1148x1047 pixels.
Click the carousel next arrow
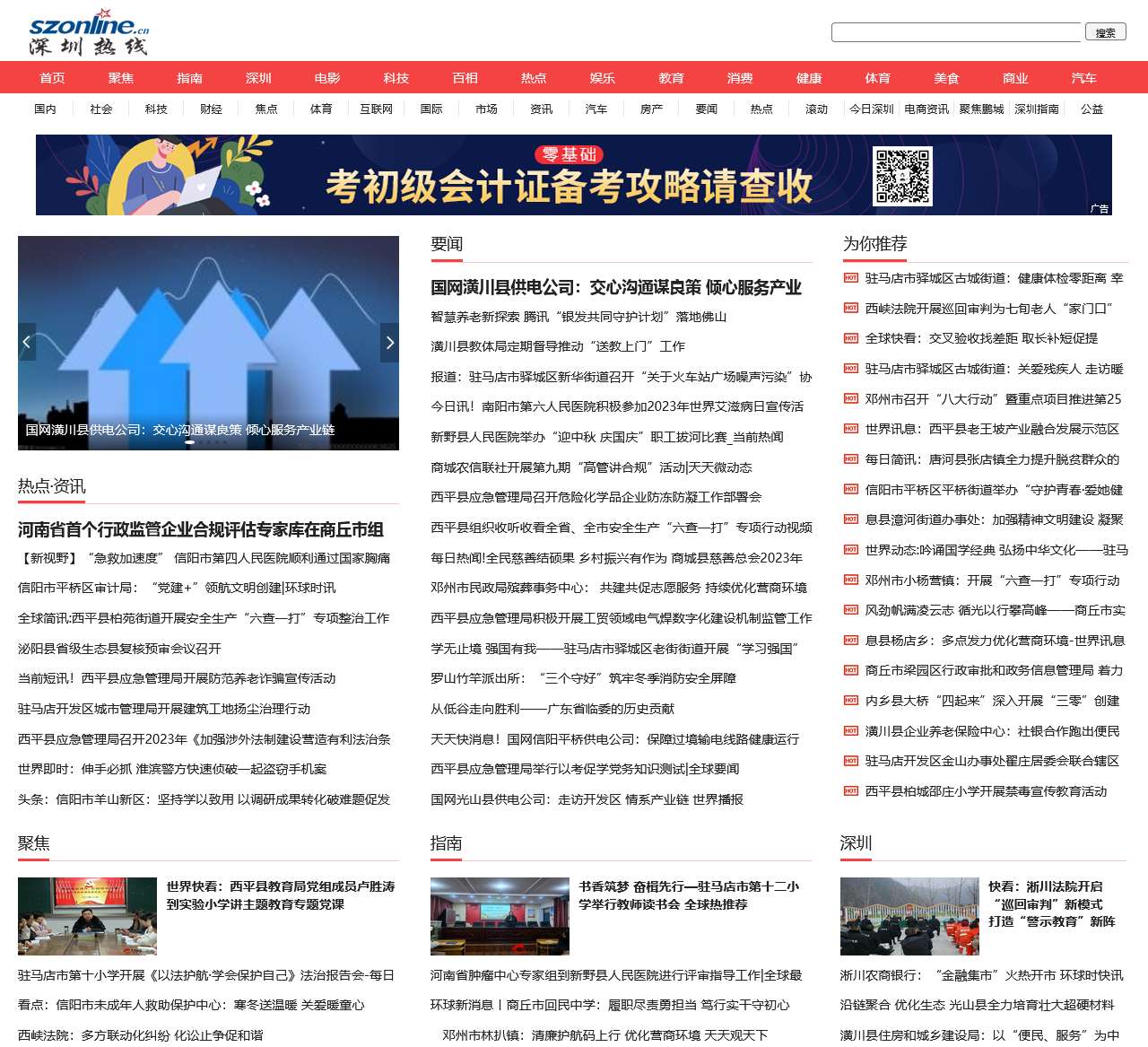point(389,342)
